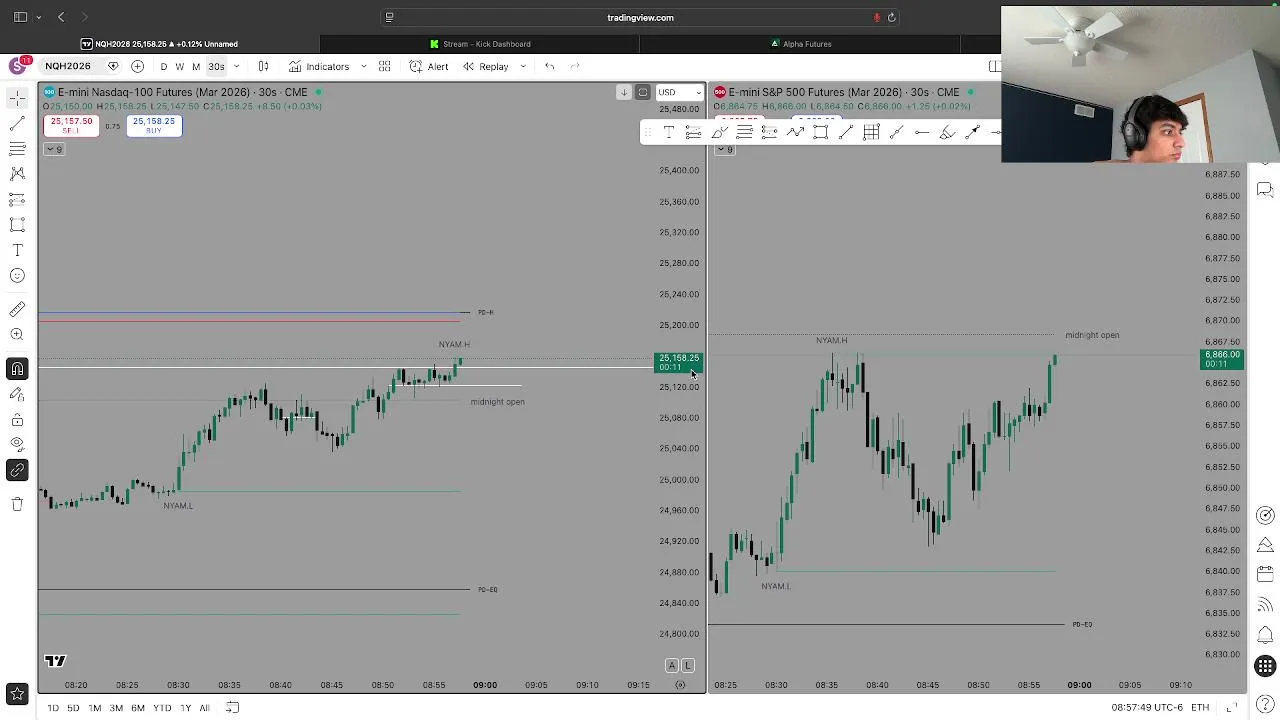Toggle auto scale A on Nasdaq chart

click(x=672, y=665)
